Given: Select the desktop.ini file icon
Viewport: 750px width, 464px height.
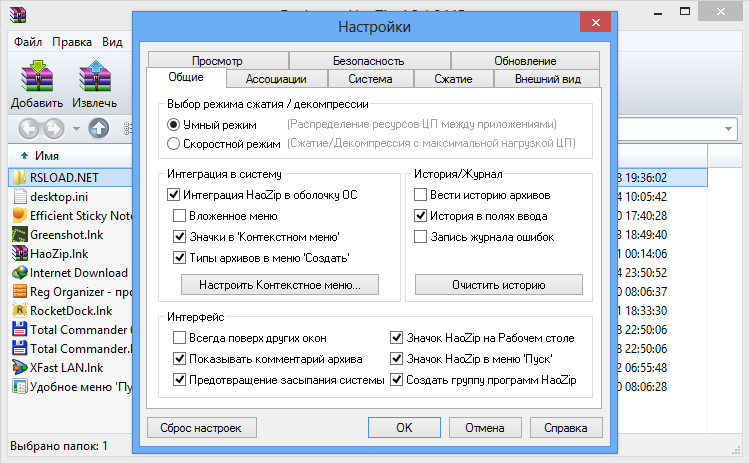Looking at the screenshot, I should (x=20, y=197).
